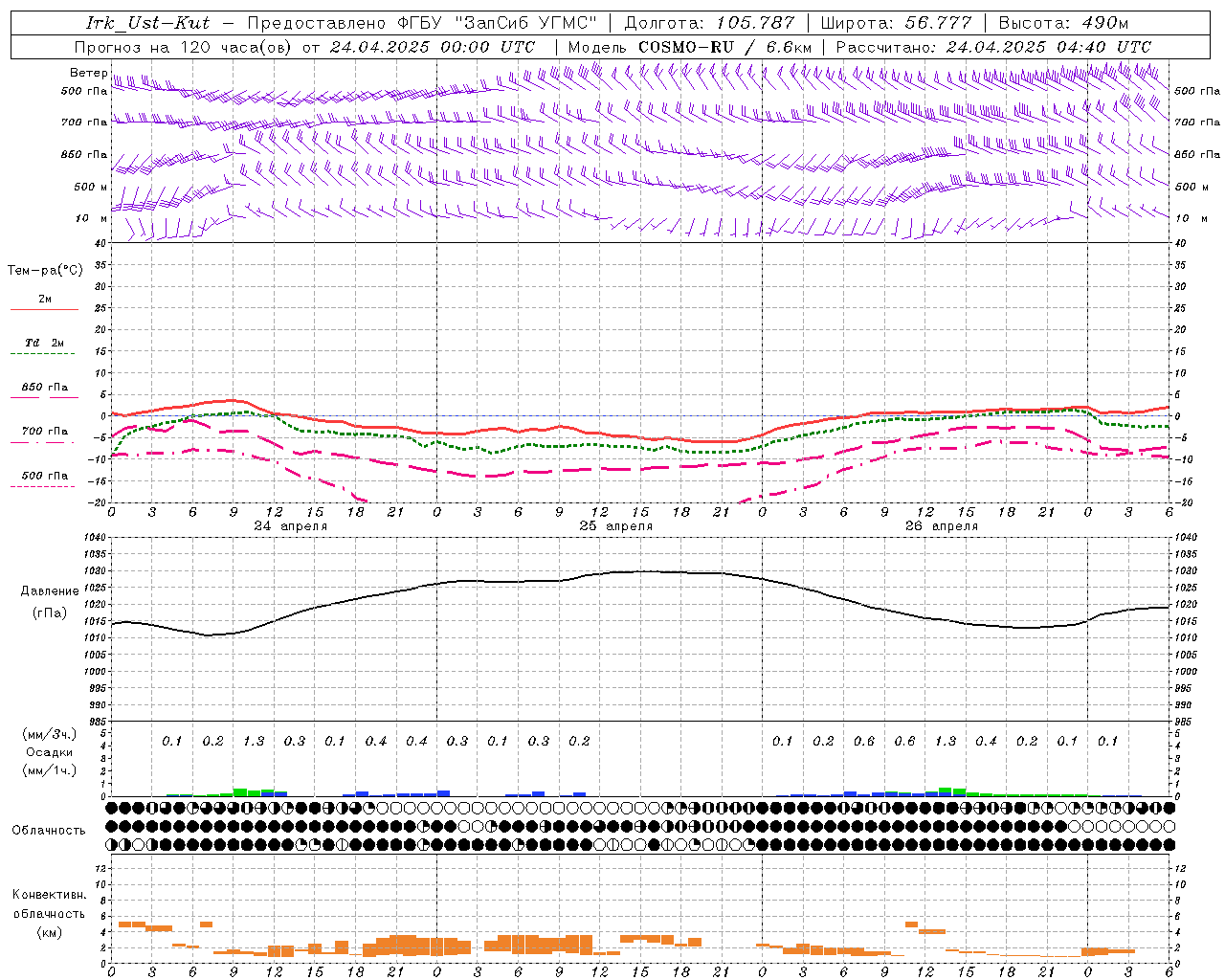Click the Давление (гПа) label
1225x980 pixels.
[50, 602]
